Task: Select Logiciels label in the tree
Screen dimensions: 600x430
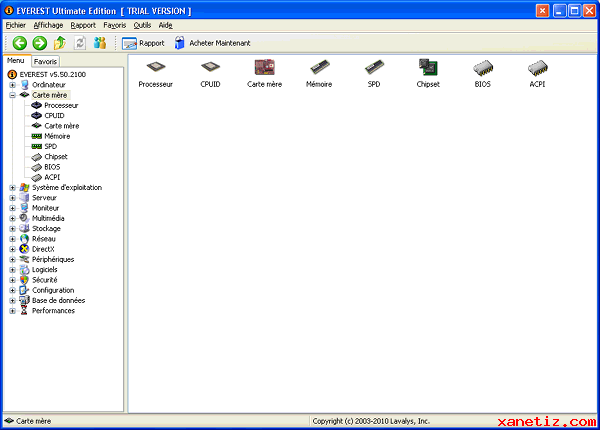Action: coord(45,270)
